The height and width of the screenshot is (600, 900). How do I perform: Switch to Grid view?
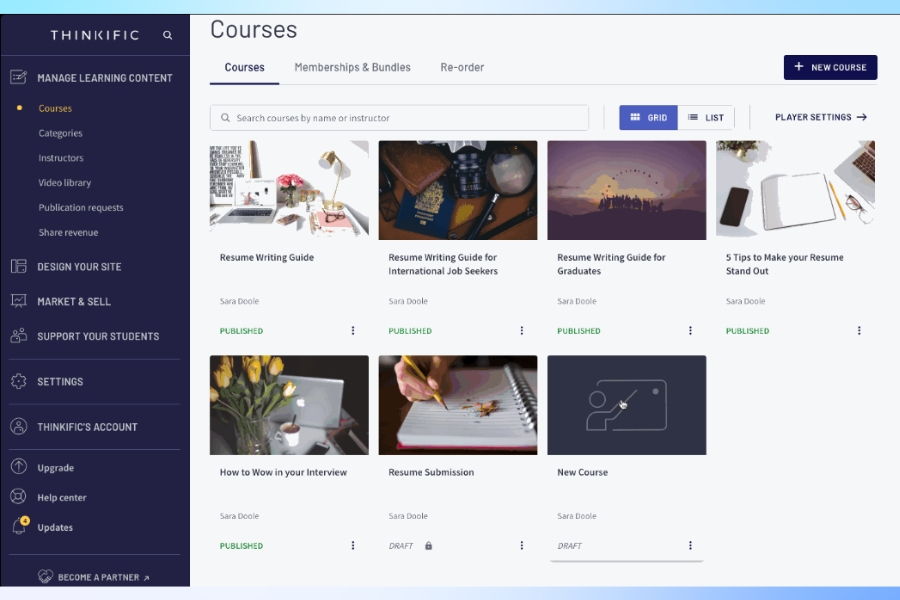649,118
